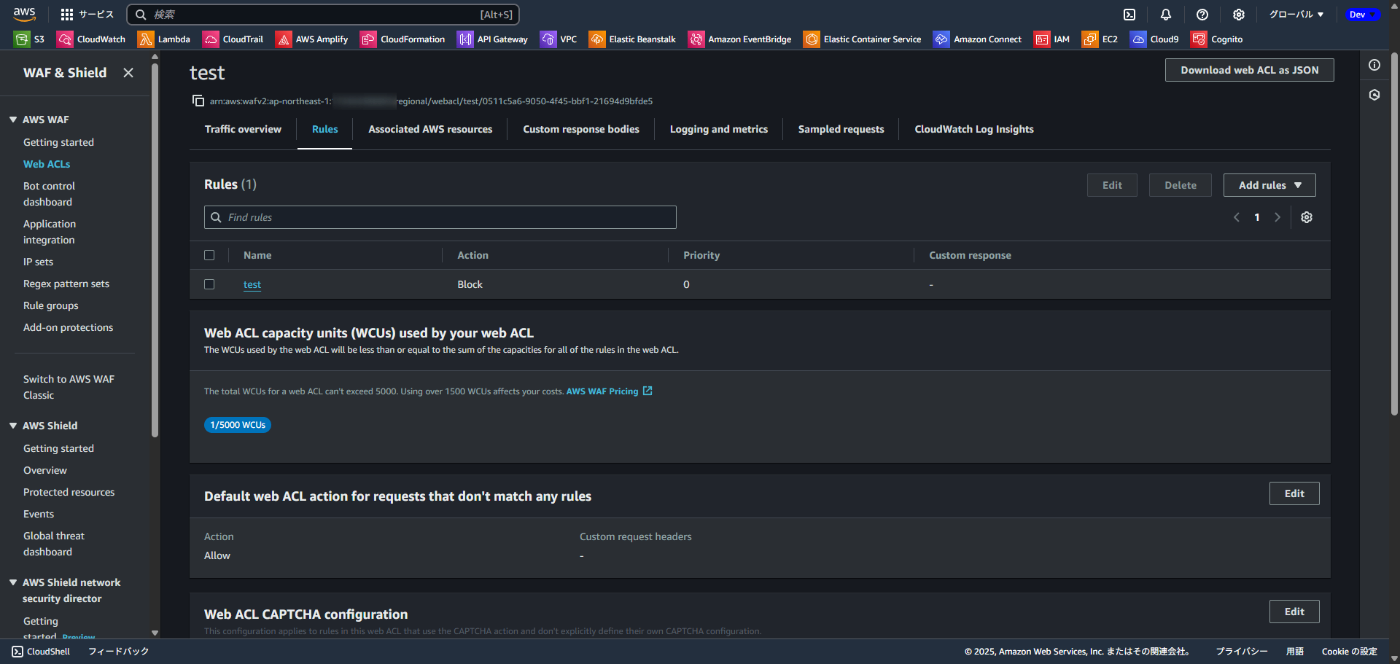The height and width of the screenshot is (664, 1400).
Task: Click Download web ACL as JSON
Action: [x=1249, y=70]
